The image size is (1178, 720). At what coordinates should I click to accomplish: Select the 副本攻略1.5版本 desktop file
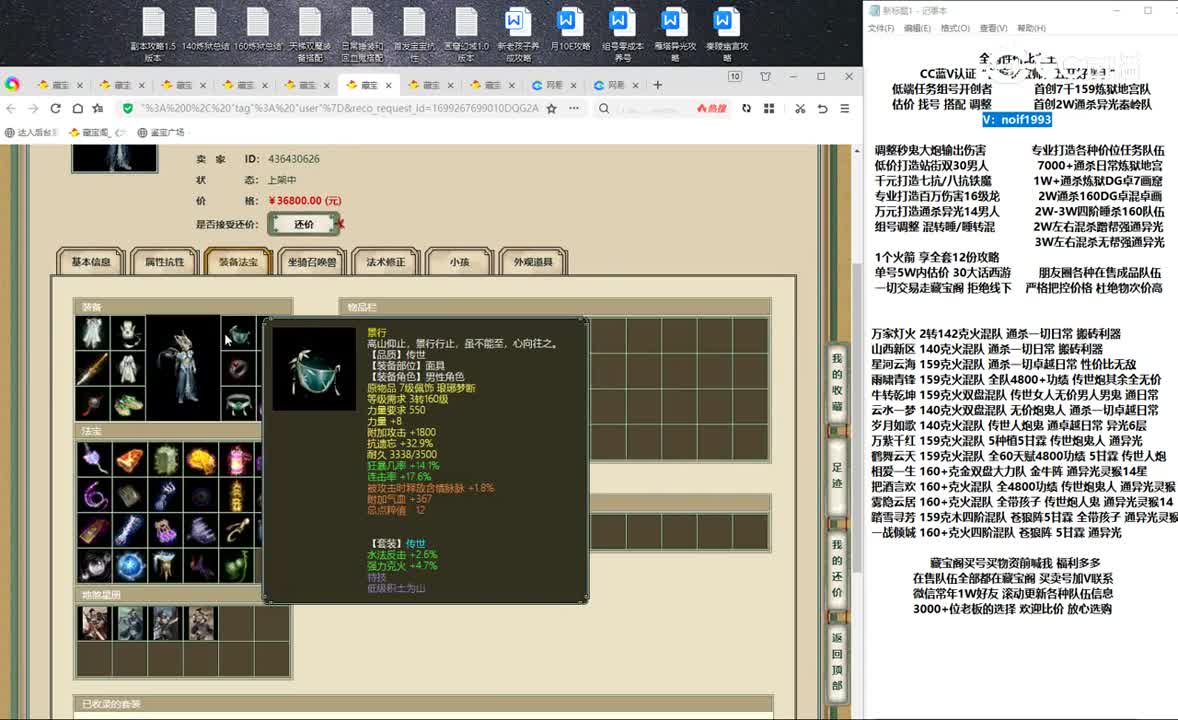pyautogui.click(x=153, y=34)
